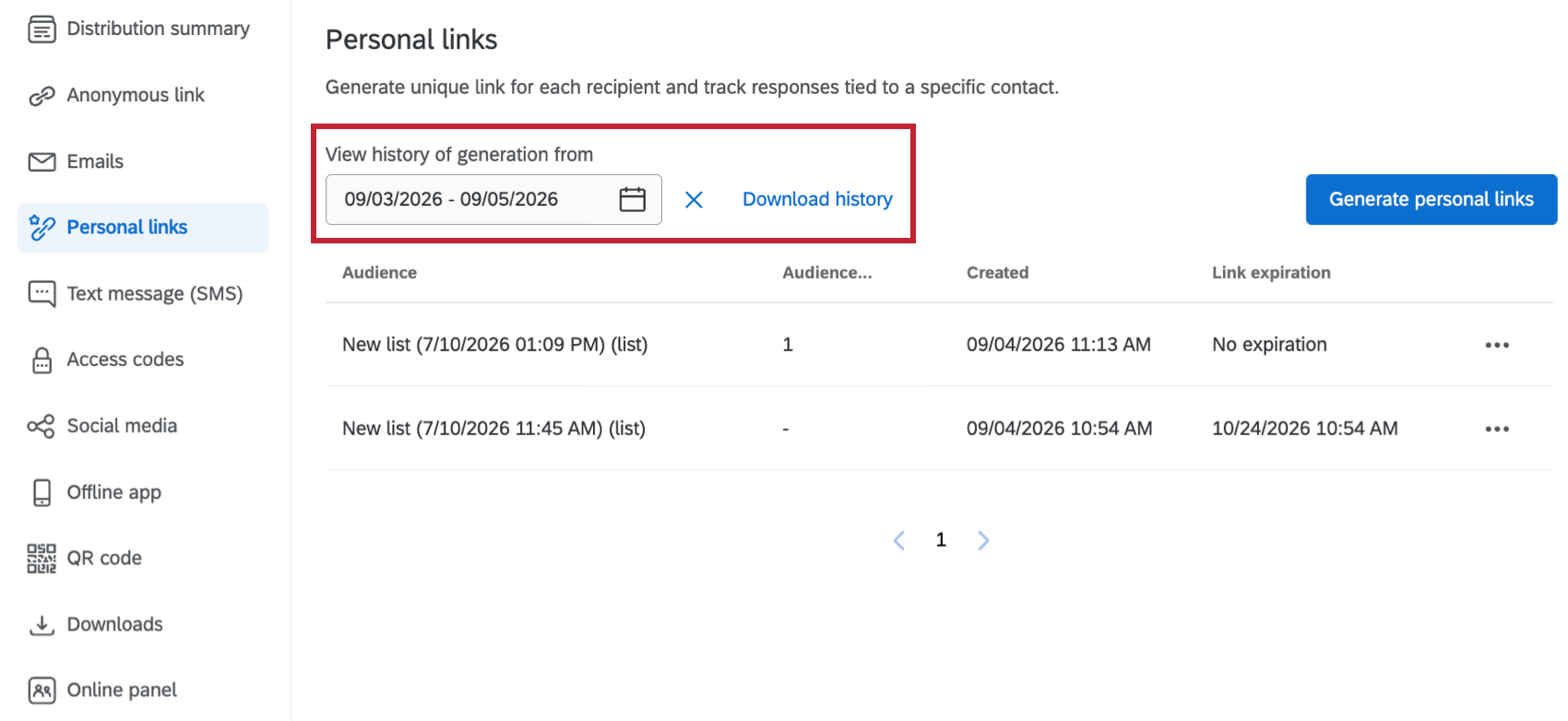Click the "10/24/2026 10:54 AM" expiration cell
Screen dimensions: 1568x721
1305,429
